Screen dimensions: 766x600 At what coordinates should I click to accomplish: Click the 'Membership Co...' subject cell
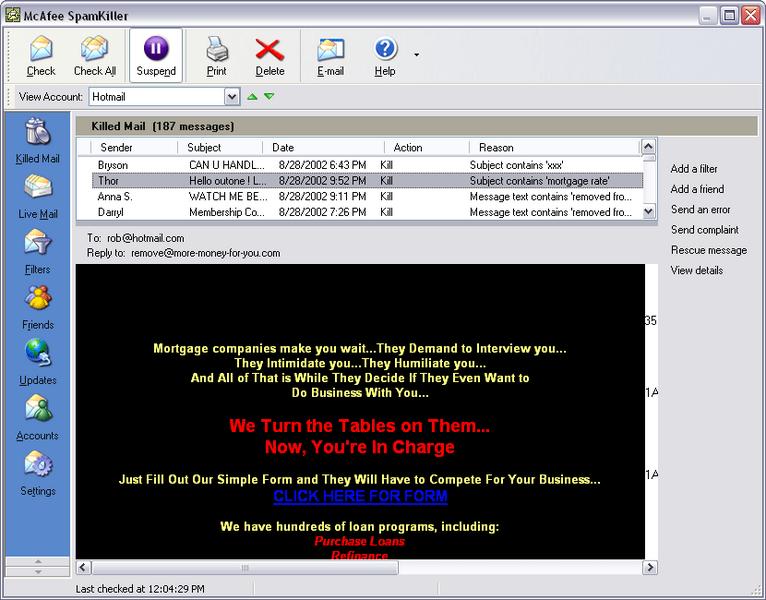(227, 212)
